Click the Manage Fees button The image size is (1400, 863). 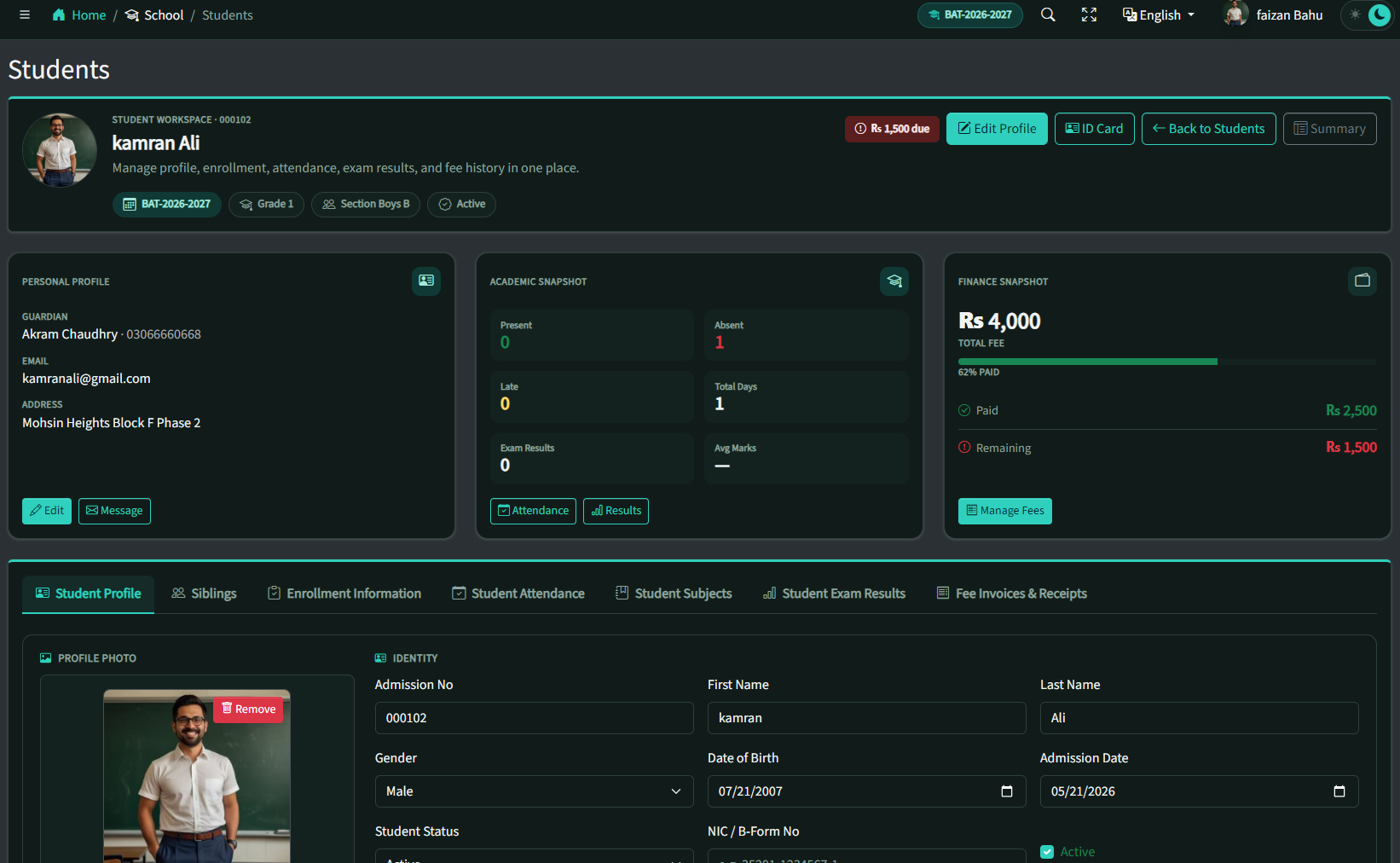click(1004, 511)
